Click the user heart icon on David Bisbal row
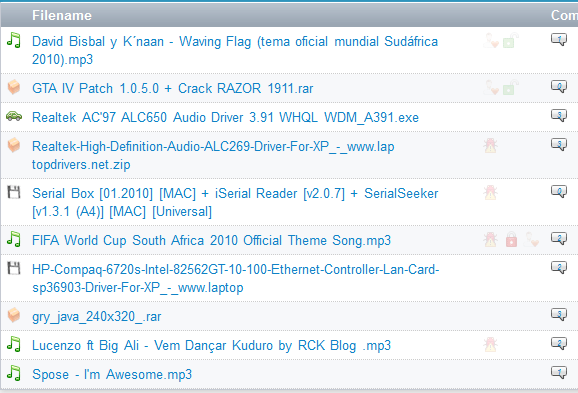The image size is (578, 393). pyautogui.click(x=491, y=41)
